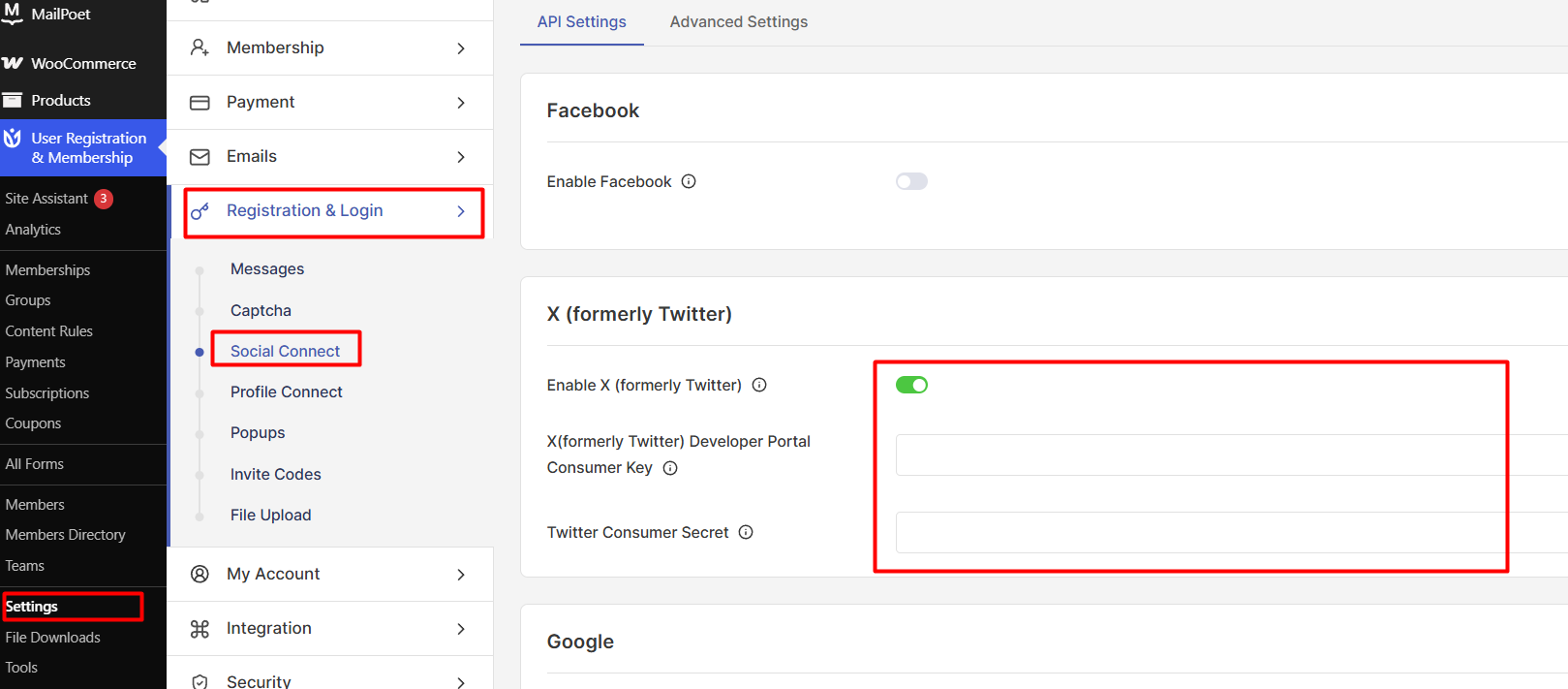Screen dimensions: 1568x689
Task: Click the Developer Portal Consumer Key field
Action: tap(1231, 454)
